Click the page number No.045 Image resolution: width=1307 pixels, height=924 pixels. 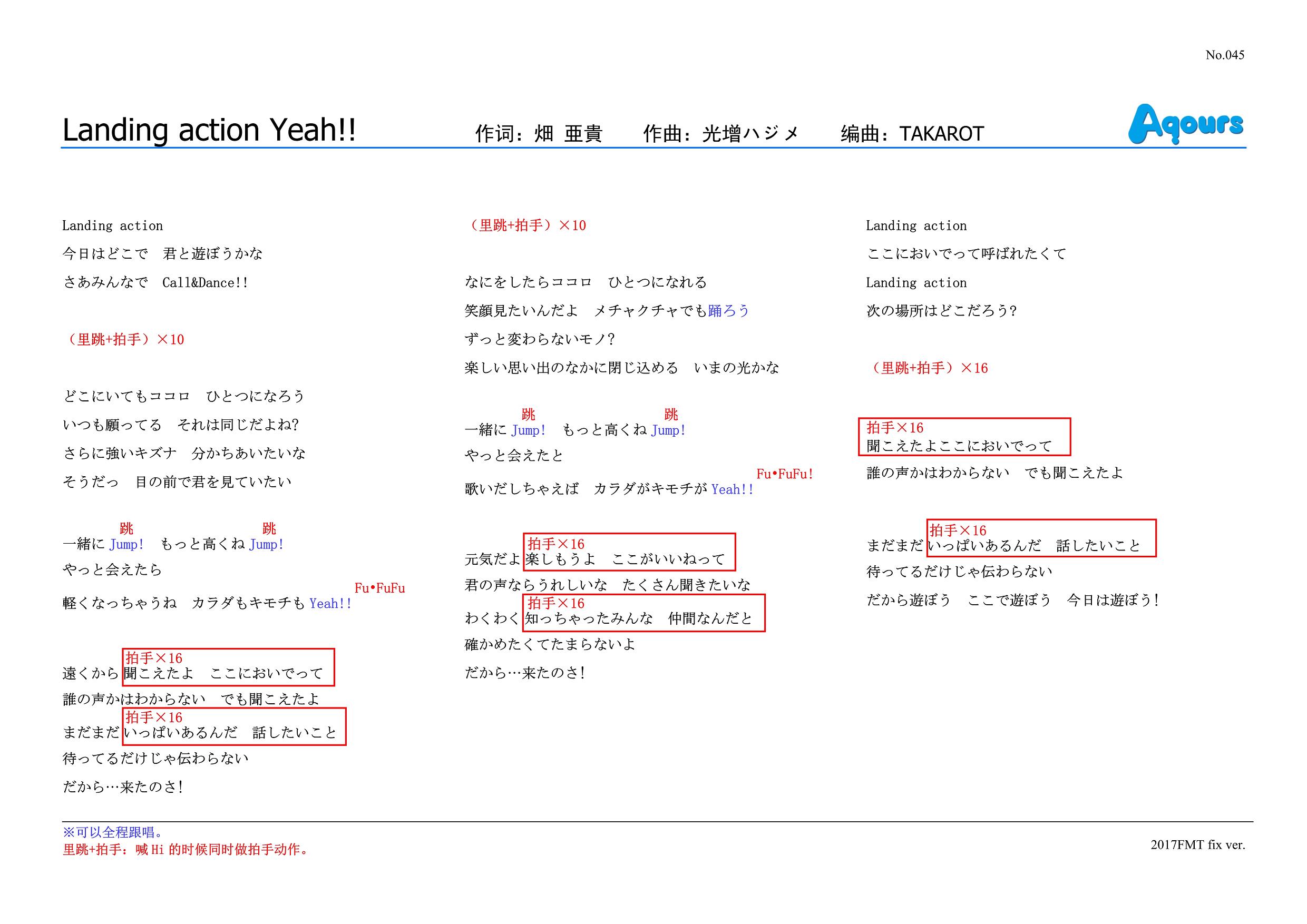pyautogui.click(x=1224, y=55)
